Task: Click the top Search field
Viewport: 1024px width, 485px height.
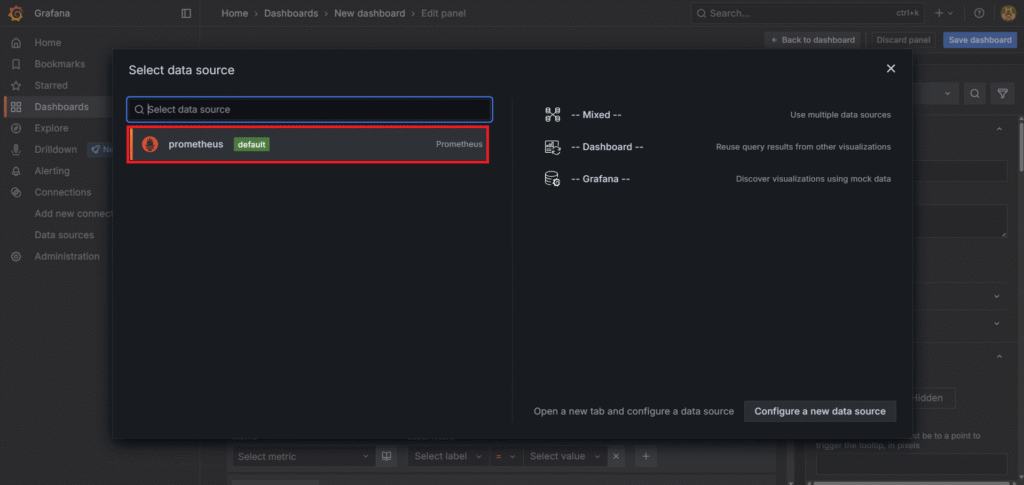Action: [806, 13]
